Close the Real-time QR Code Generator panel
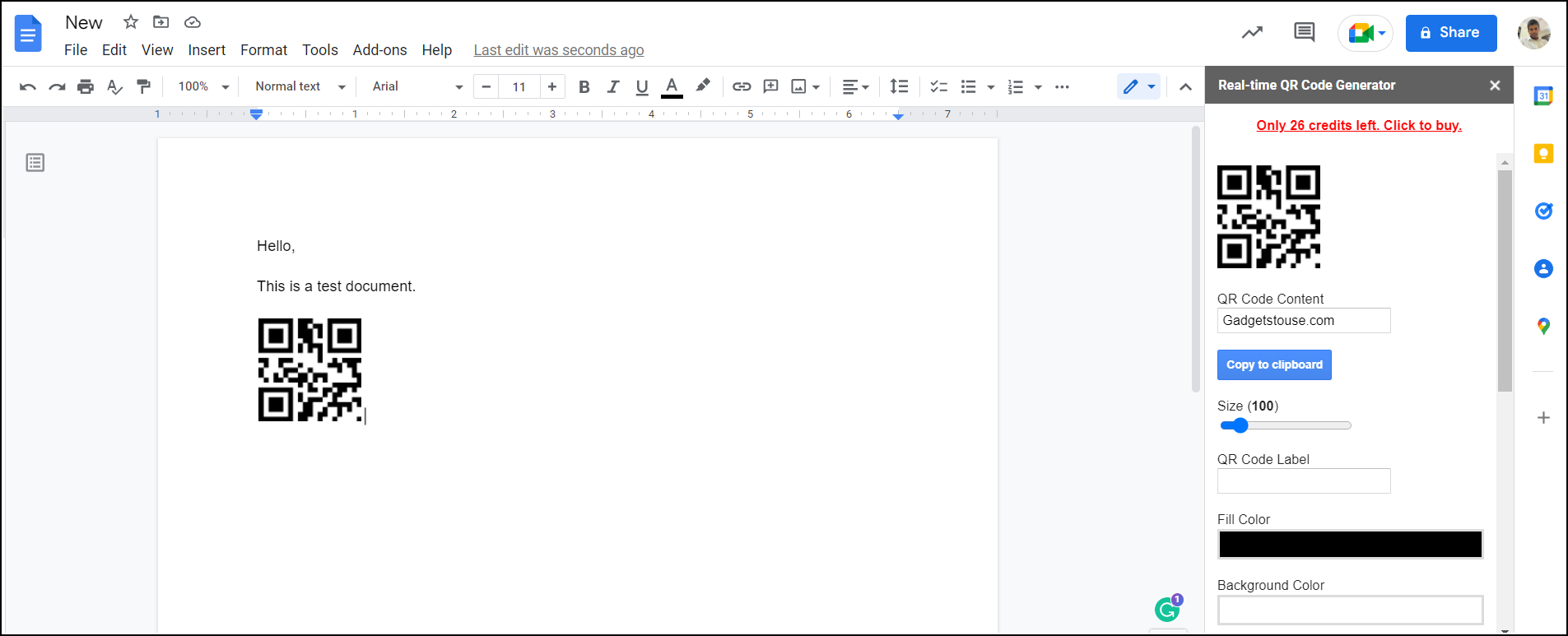Image resolution: width=1568 pixels, height=636 pixels. coord(1495,86)
